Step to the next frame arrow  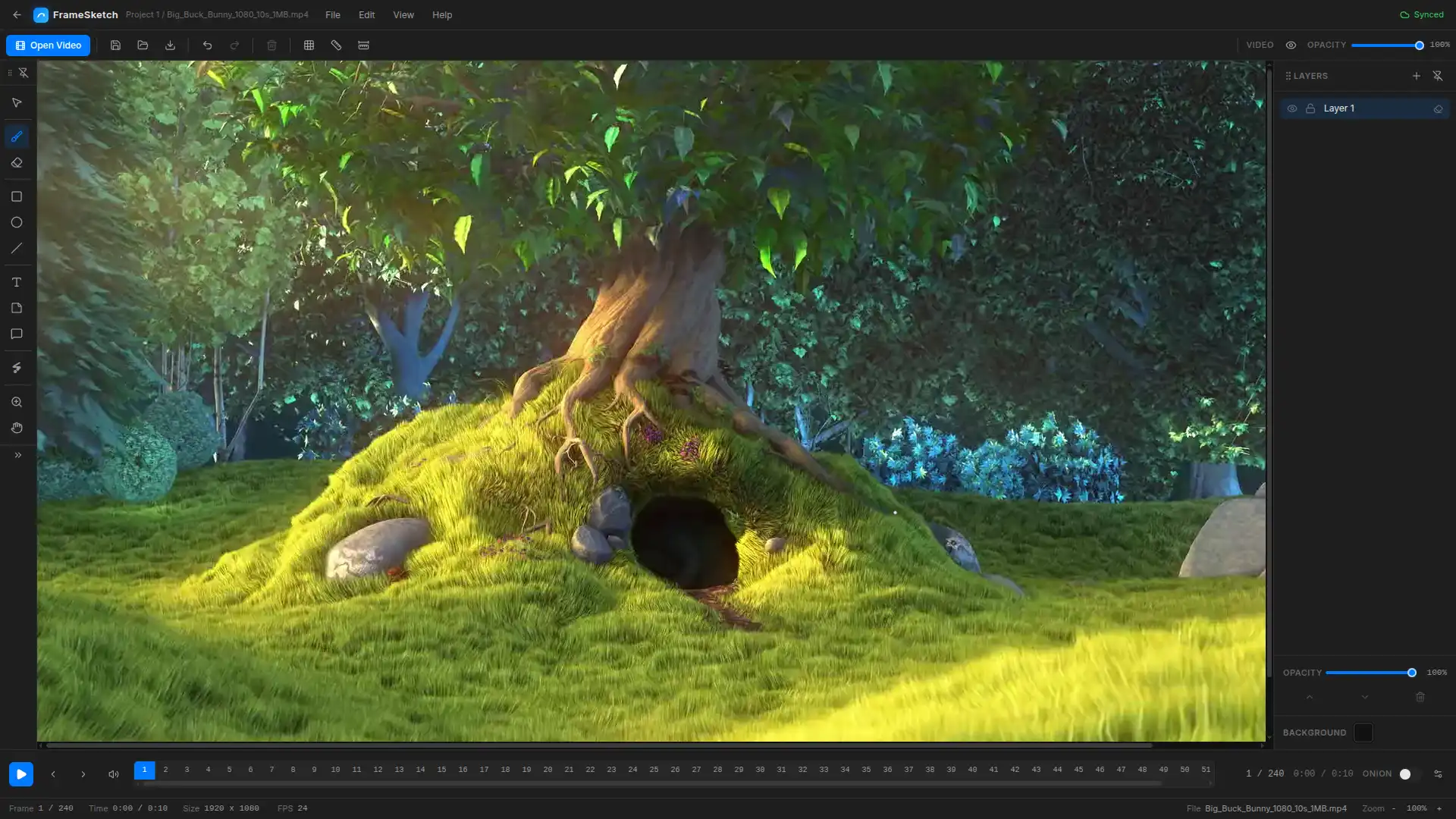(83, 774)
